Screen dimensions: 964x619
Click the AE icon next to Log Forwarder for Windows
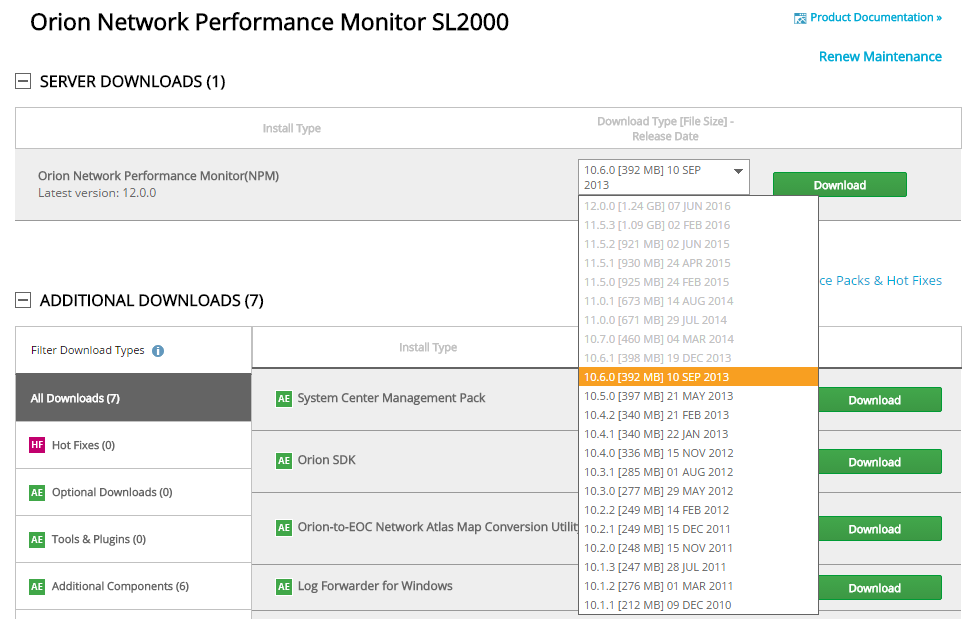point(284,587)
